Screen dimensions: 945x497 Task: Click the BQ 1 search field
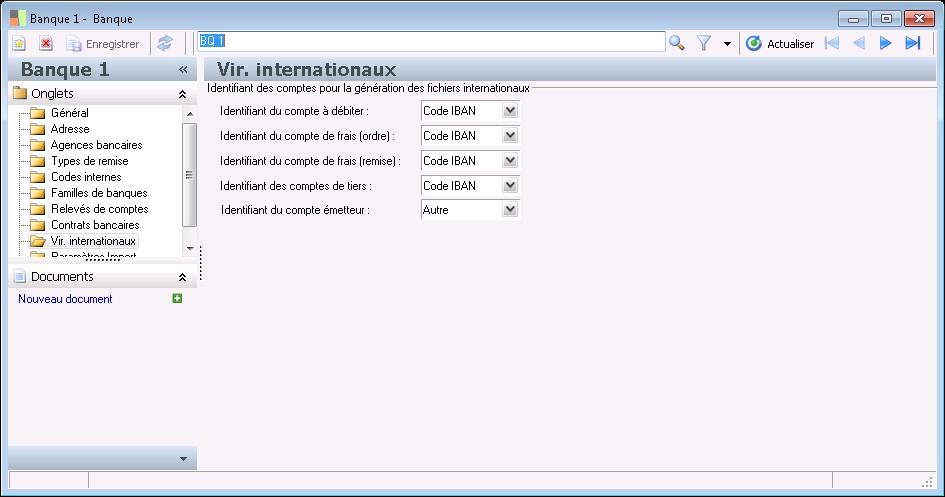[x=432, y=42]
